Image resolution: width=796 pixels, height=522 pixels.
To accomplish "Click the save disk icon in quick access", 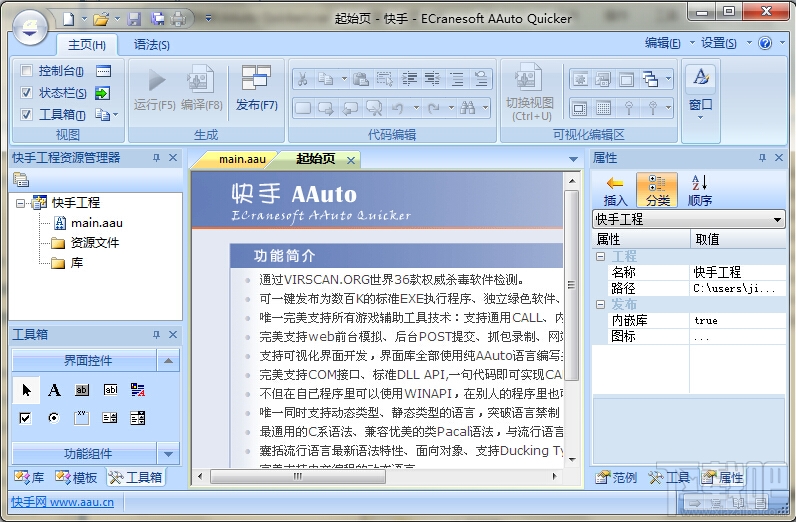I will [x=134, y=19].
